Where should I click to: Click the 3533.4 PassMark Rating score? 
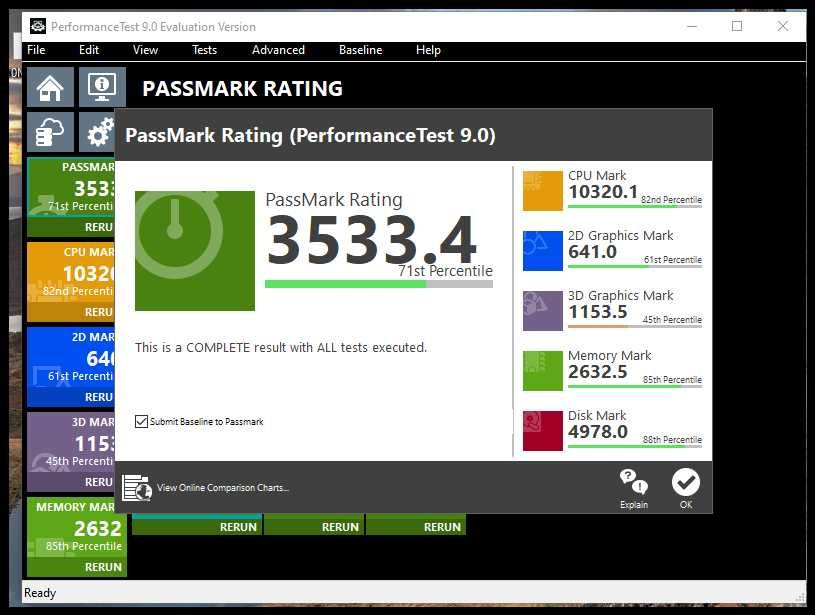tap(372, 240)
